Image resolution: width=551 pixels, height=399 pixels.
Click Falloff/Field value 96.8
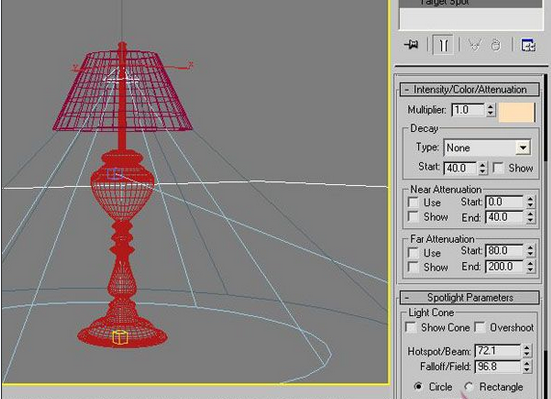pos(497,367)
